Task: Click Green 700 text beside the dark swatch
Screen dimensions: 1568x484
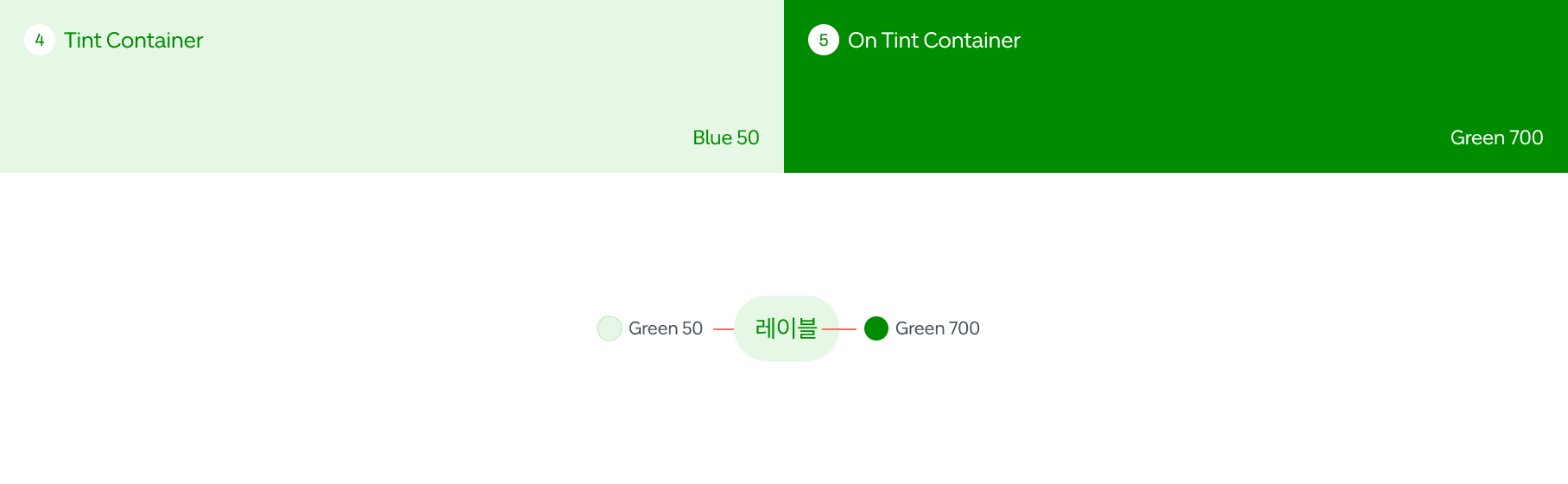Action: (937, 328)
